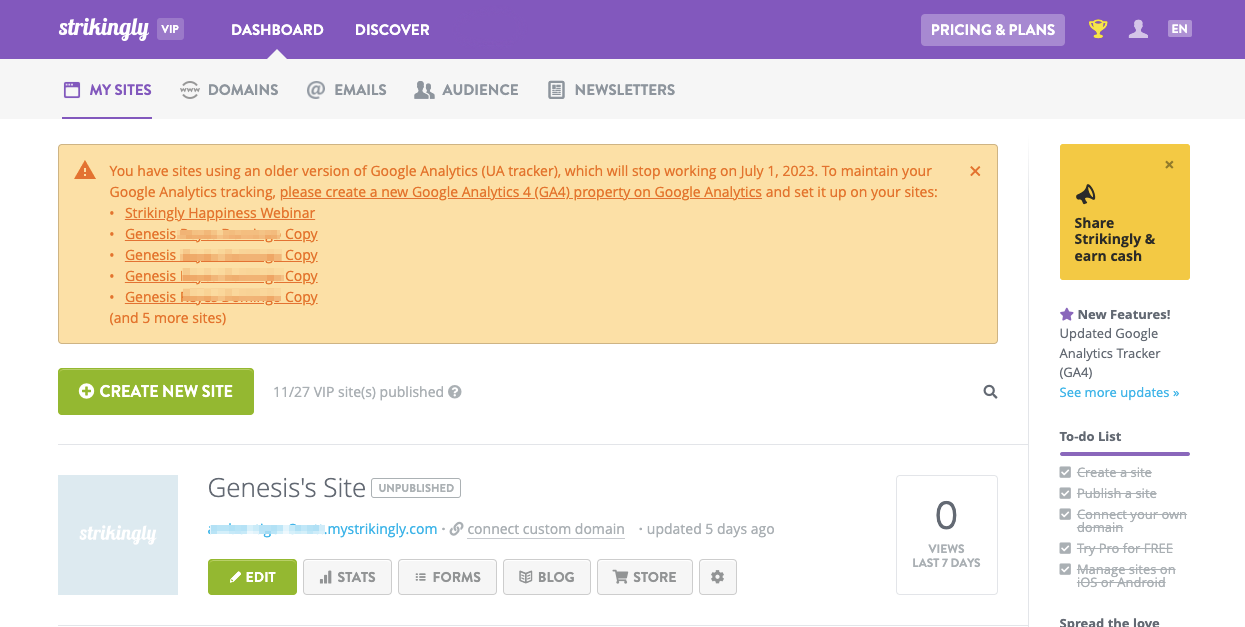
Task: Open the trophy rewards icon
Action: tap(1098, 29)
